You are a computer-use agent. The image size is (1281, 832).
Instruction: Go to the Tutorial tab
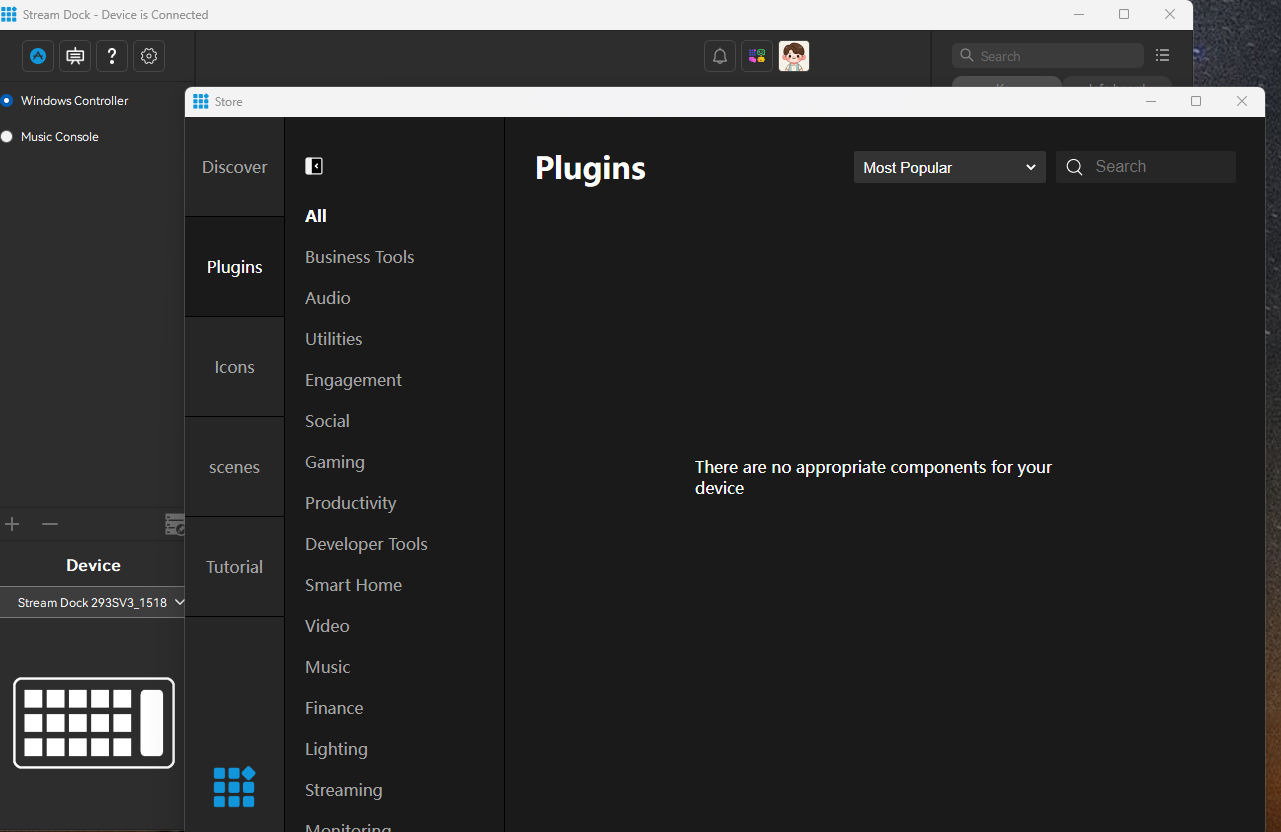(234, 567)
